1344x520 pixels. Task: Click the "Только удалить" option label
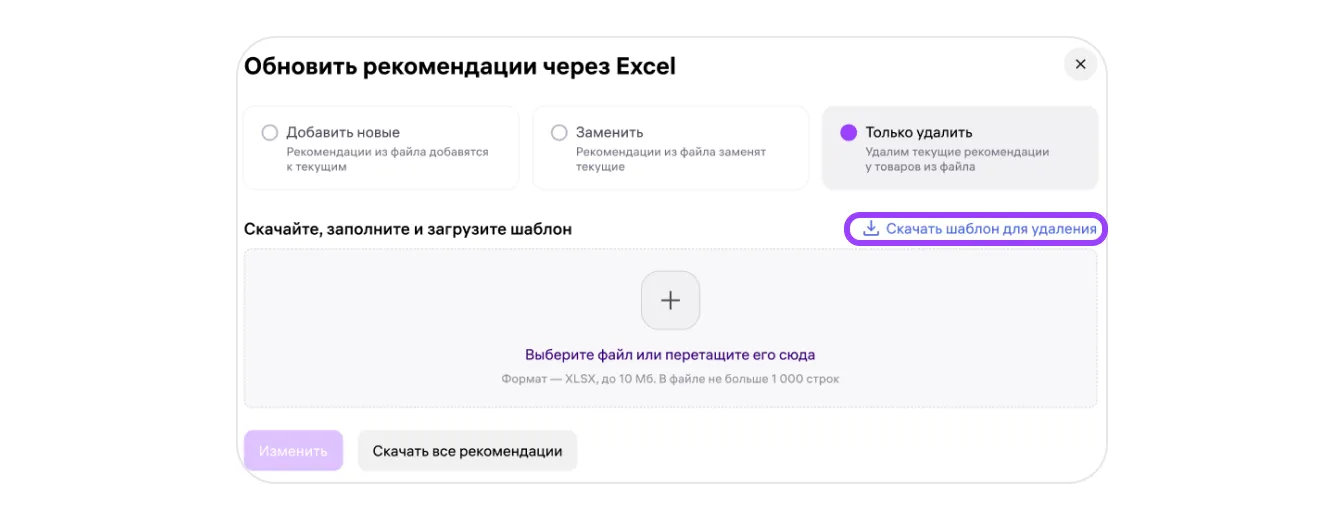tap(919, 132)
